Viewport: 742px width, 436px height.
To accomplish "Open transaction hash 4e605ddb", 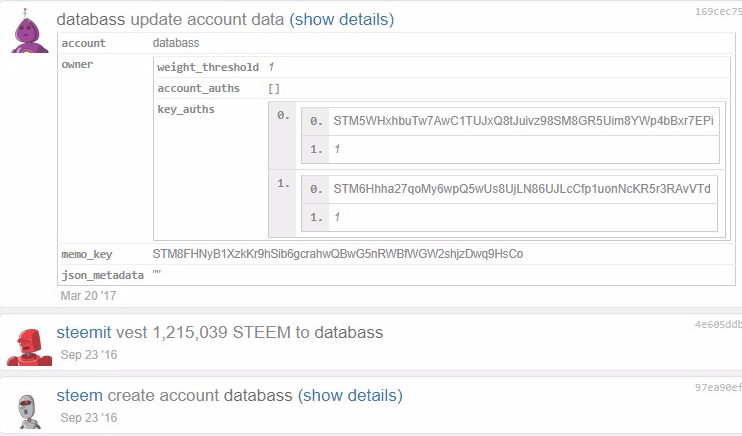I will coord(718,325).
